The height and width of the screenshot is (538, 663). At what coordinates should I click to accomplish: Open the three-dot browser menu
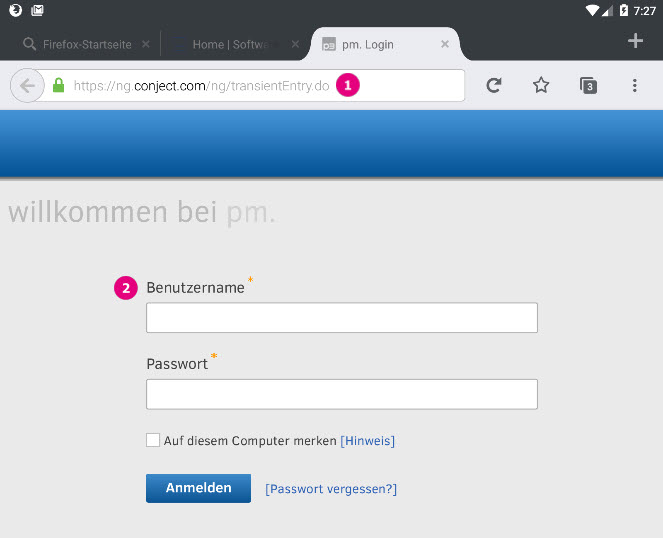[x=634, y=86]
